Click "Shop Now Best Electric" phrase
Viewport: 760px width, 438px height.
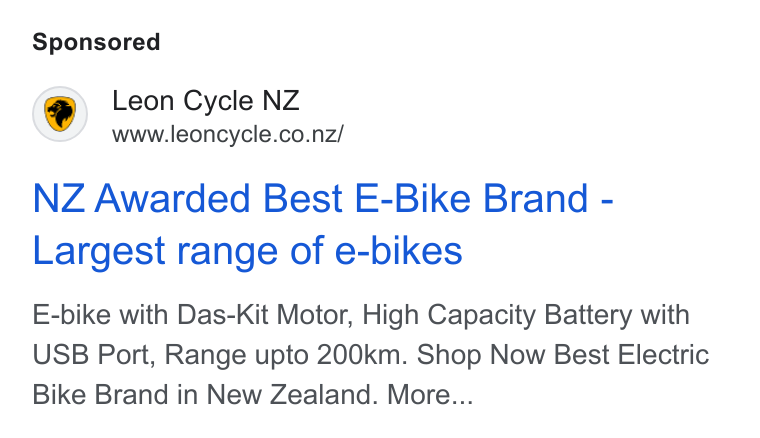tap(563, 355)
